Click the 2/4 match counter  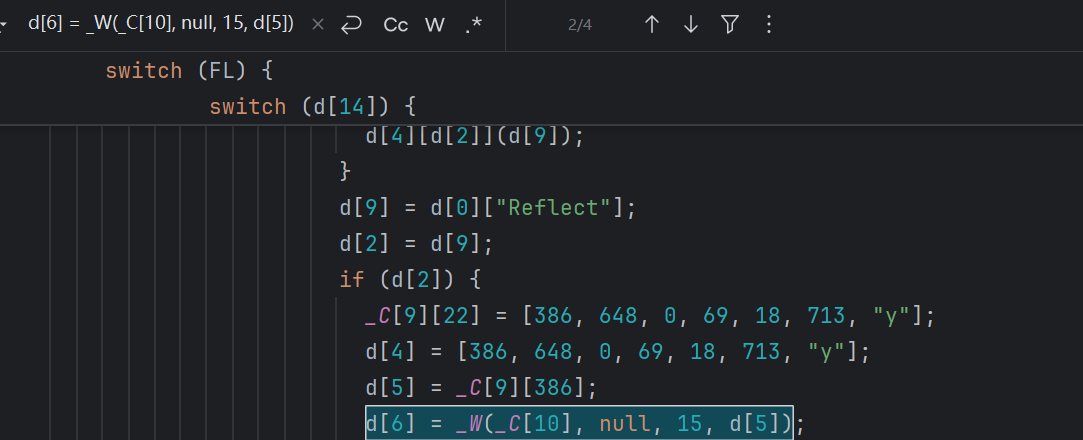(580, 25)
